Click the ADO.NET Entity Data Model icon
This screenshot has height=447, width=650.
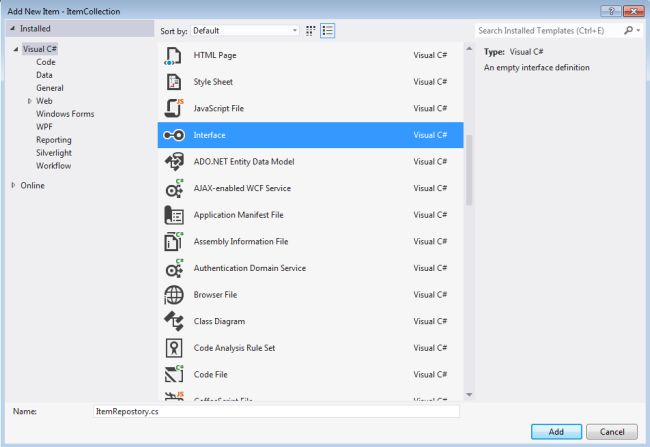(x=173, y=162)
